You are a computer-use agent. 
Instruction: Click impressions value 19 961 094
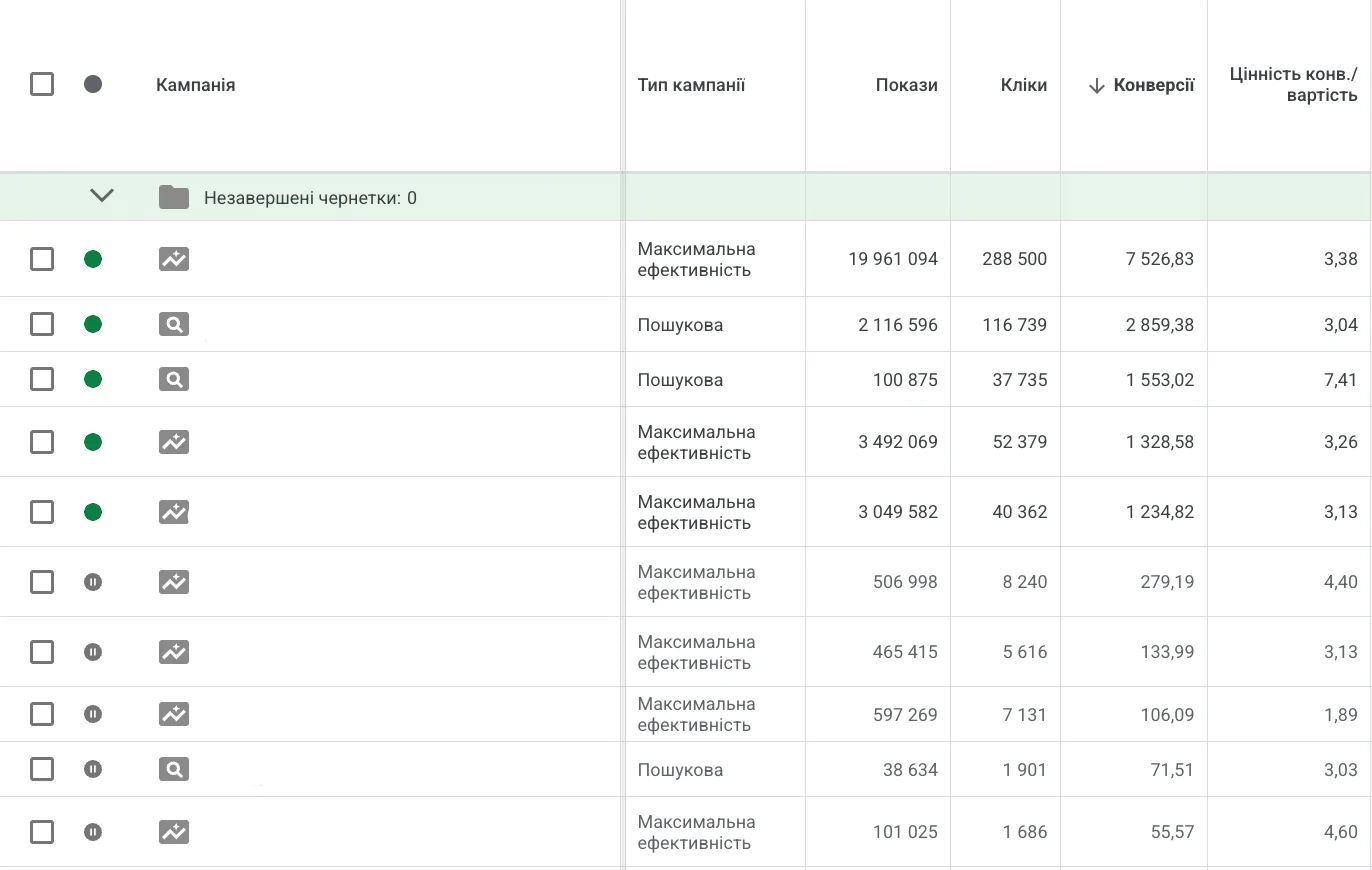(x=893, y=259)
